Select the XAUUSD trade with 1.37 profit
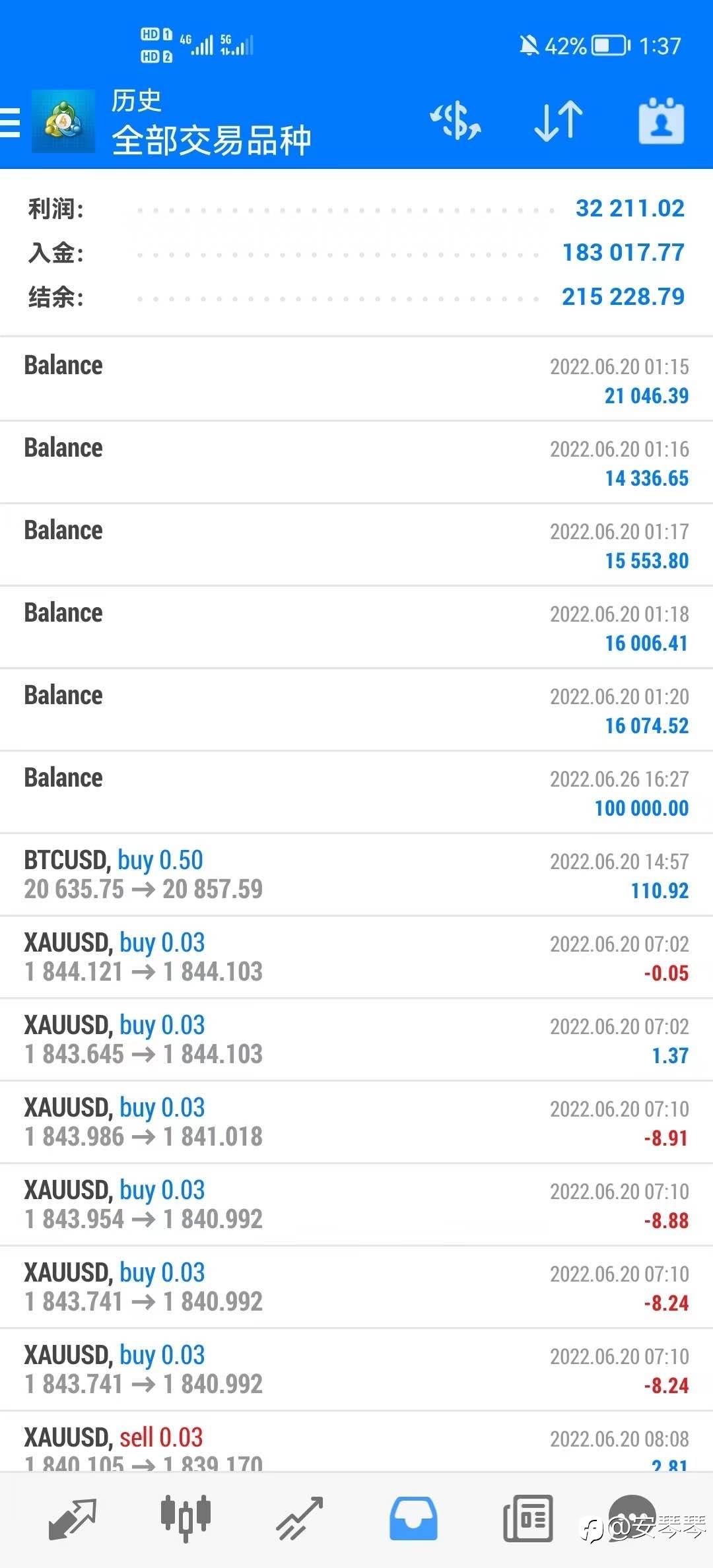This screenshot has width=713, height=1568. point(356,1039)
